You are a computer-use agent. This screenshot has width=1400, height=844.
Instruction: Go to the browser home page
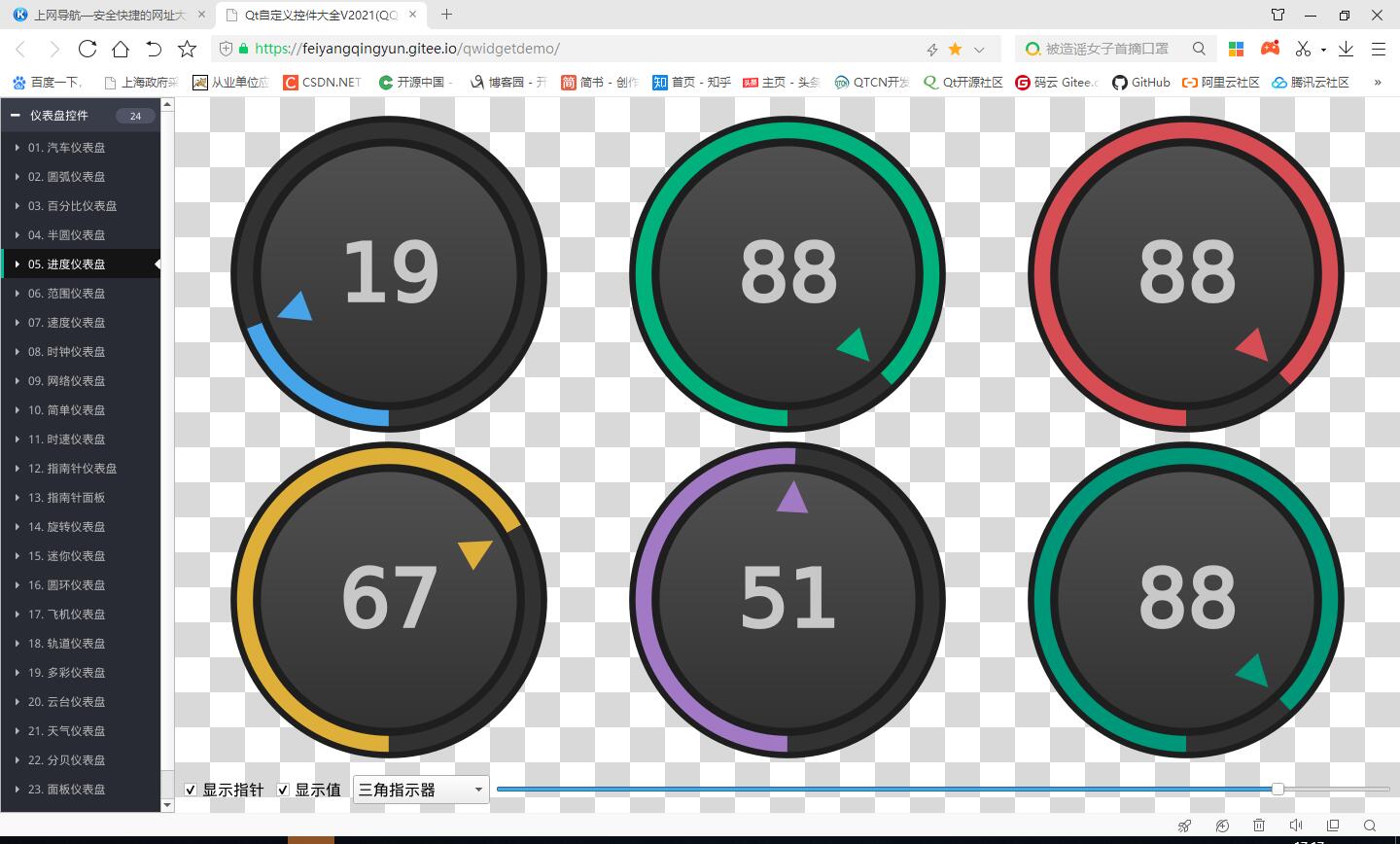[121, 49]
